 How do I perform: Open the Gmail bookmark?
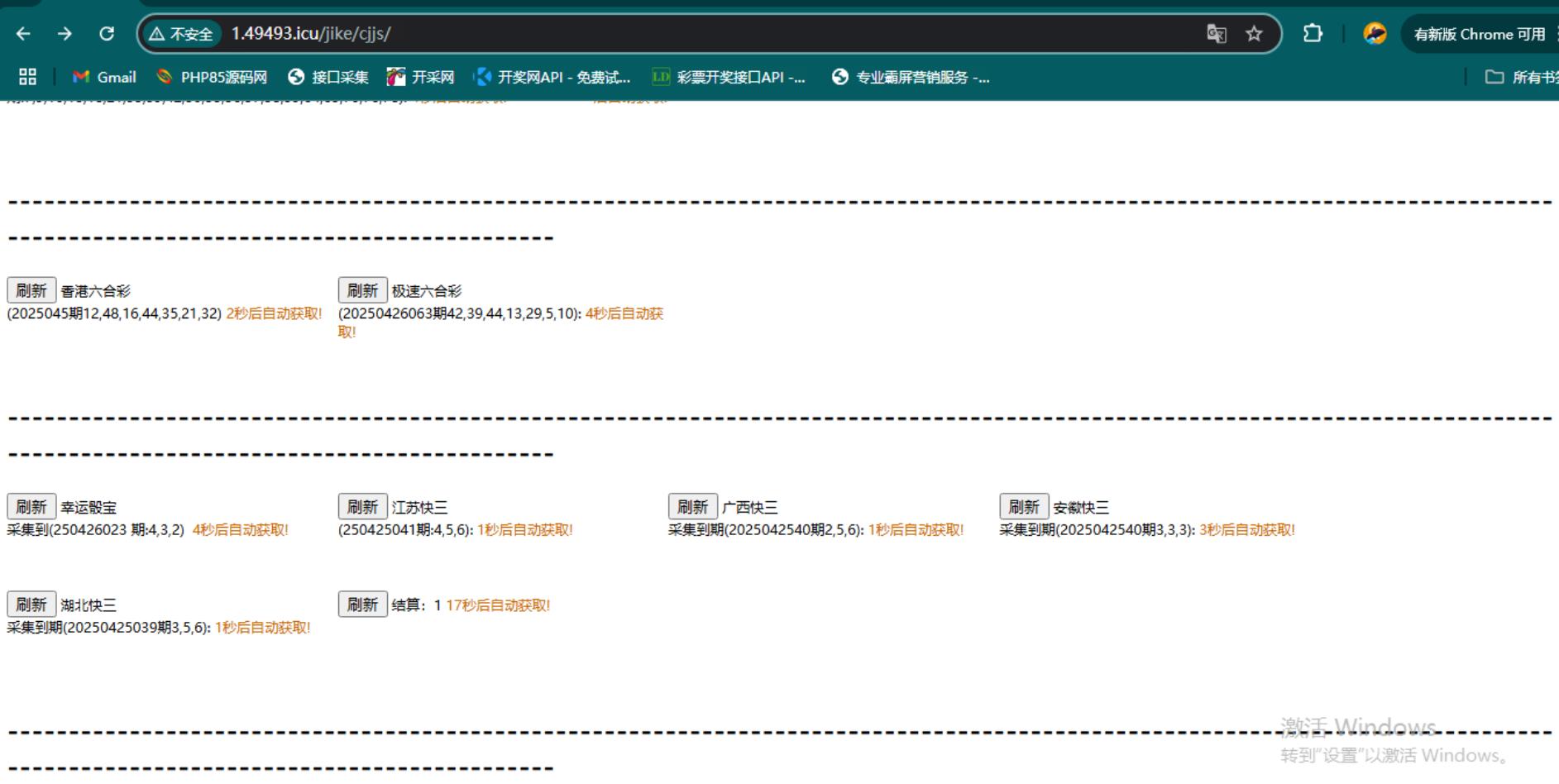pyautogui.click(x=104, y=77)
